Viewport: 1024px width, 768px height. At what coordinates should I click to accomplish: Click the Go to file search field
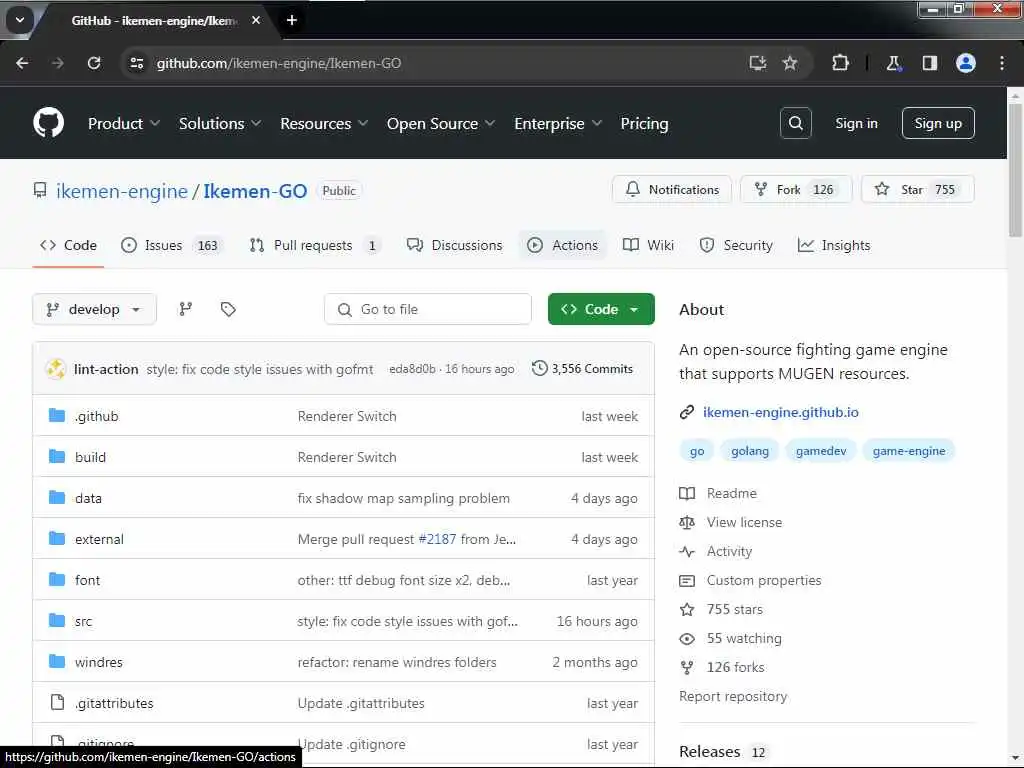click(428, 309)
